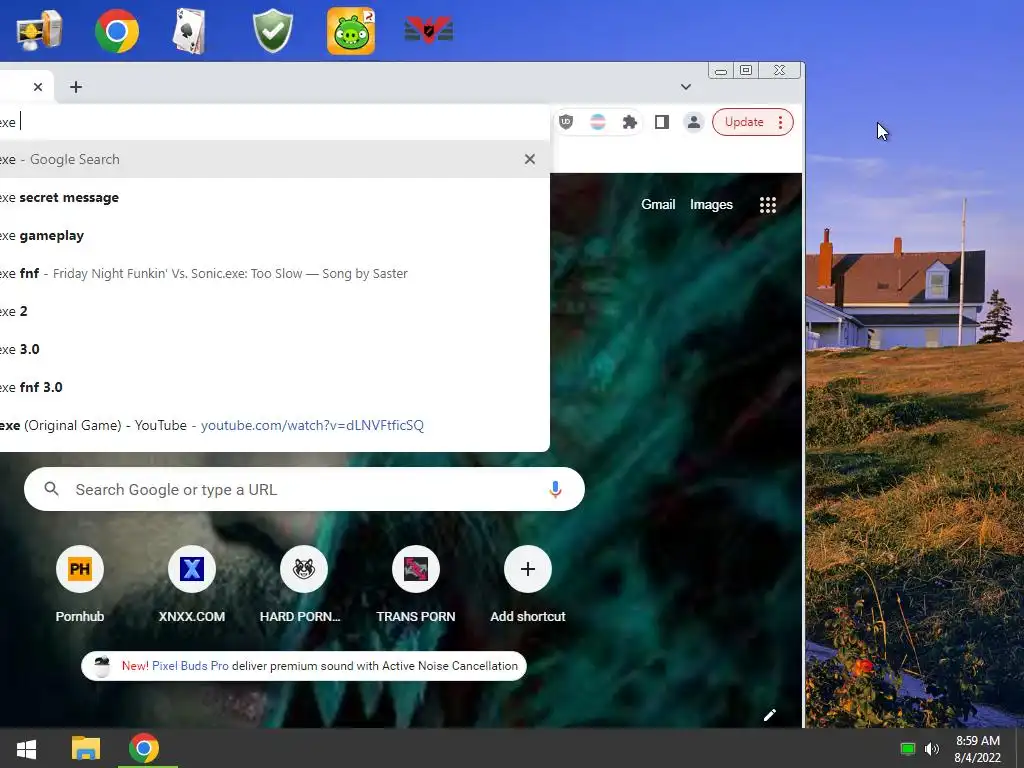Expand the tab search chevron
1024x768 pixels.
pyautogui.click(x=686, y=87)
